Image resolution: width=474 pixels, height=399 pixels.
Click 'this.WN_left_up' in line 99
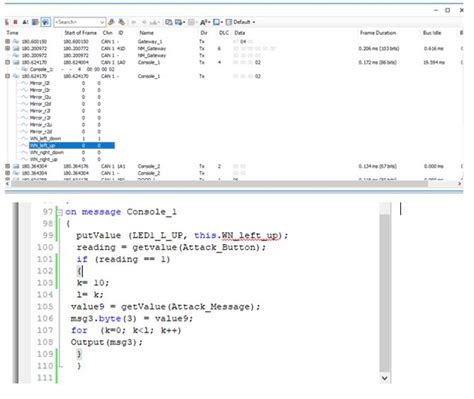pos(236,235)
